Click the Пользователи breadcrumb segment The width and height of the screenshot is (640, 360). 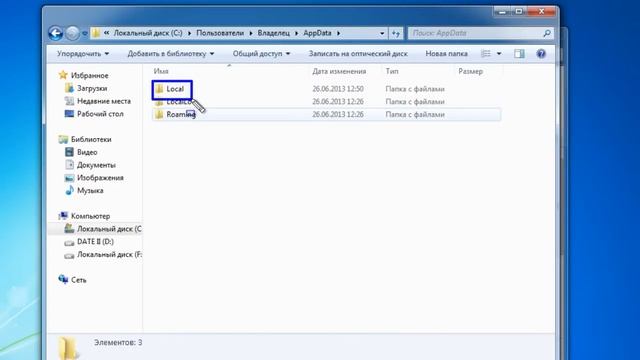[220, 33]
